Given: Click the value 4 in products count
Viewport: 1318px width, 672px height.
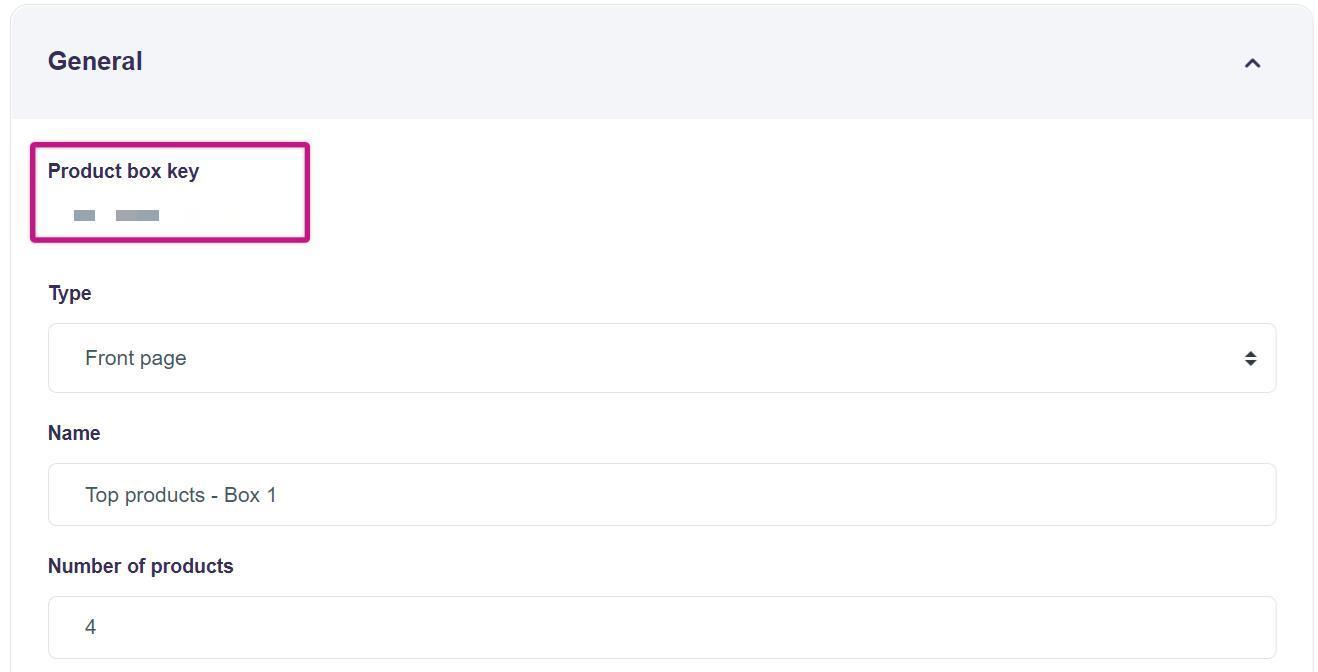Looking at the screenshot, I should click(x=90, y=627).
